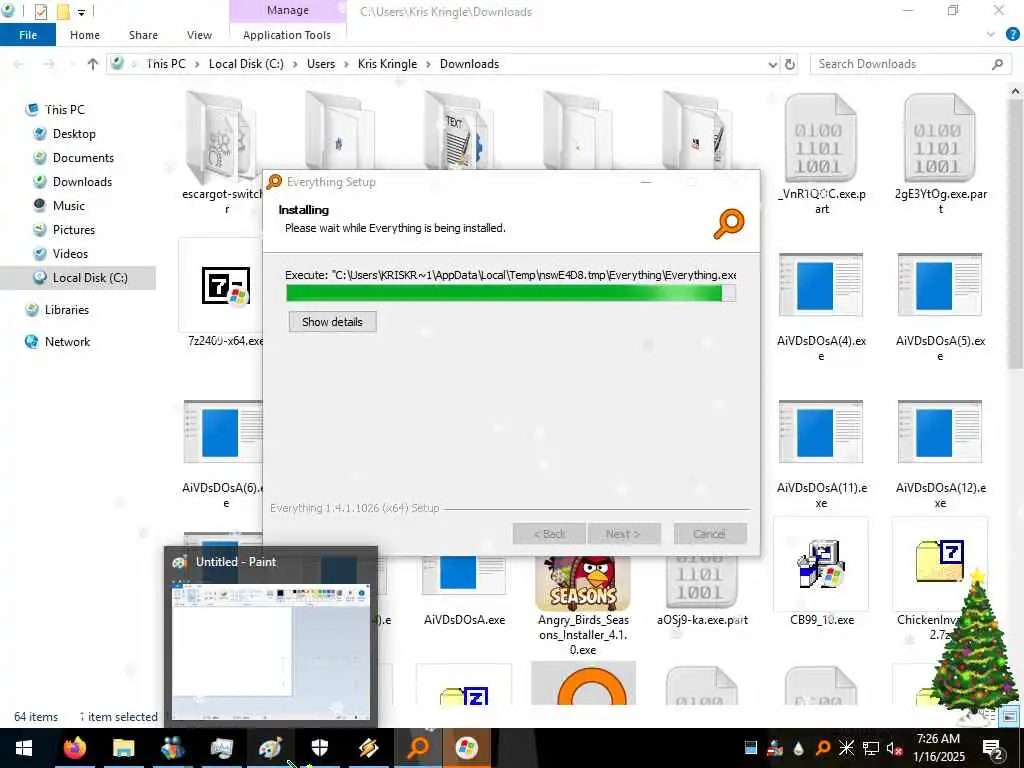Select the 7z2409-x64.exe file icon
Screen dimensions: 1024x768
225,285
